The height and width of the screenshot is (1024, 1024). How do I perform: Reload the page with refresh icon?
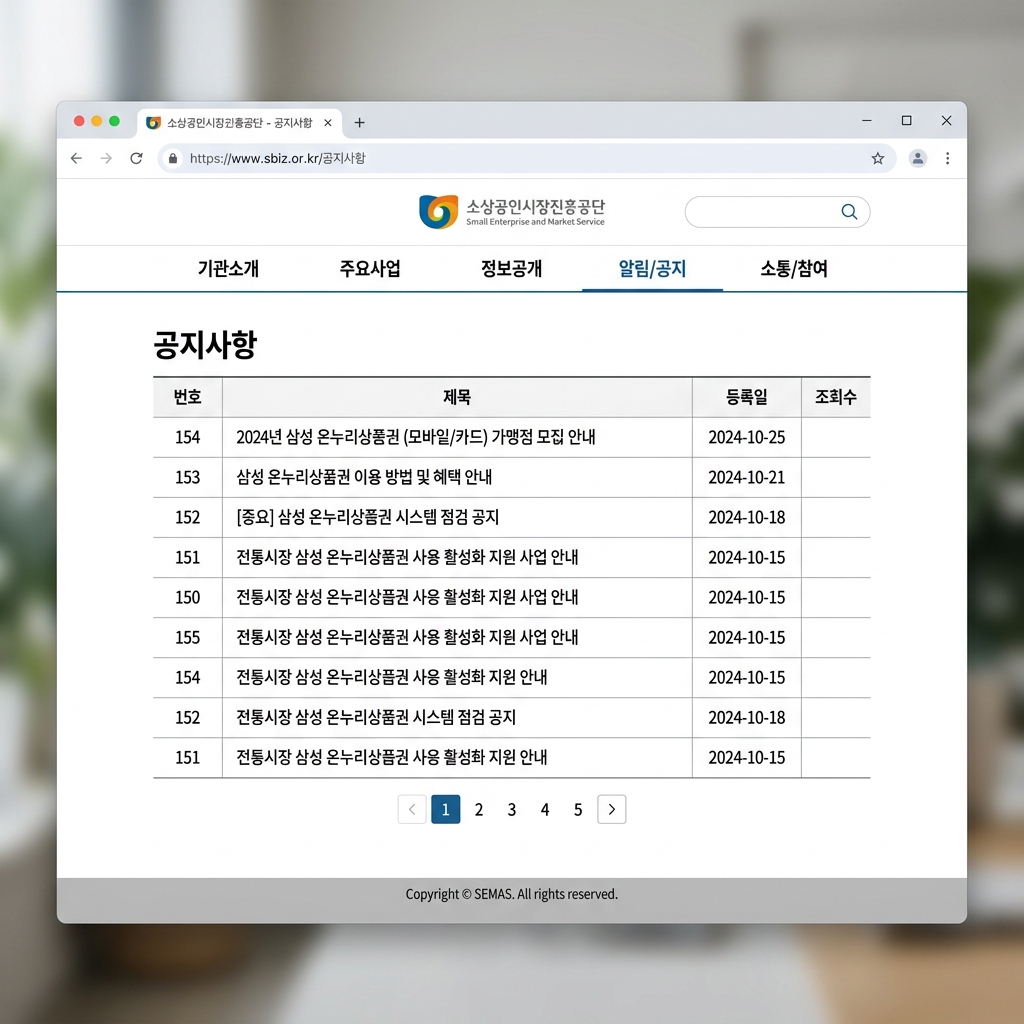(x=136, y=158)
